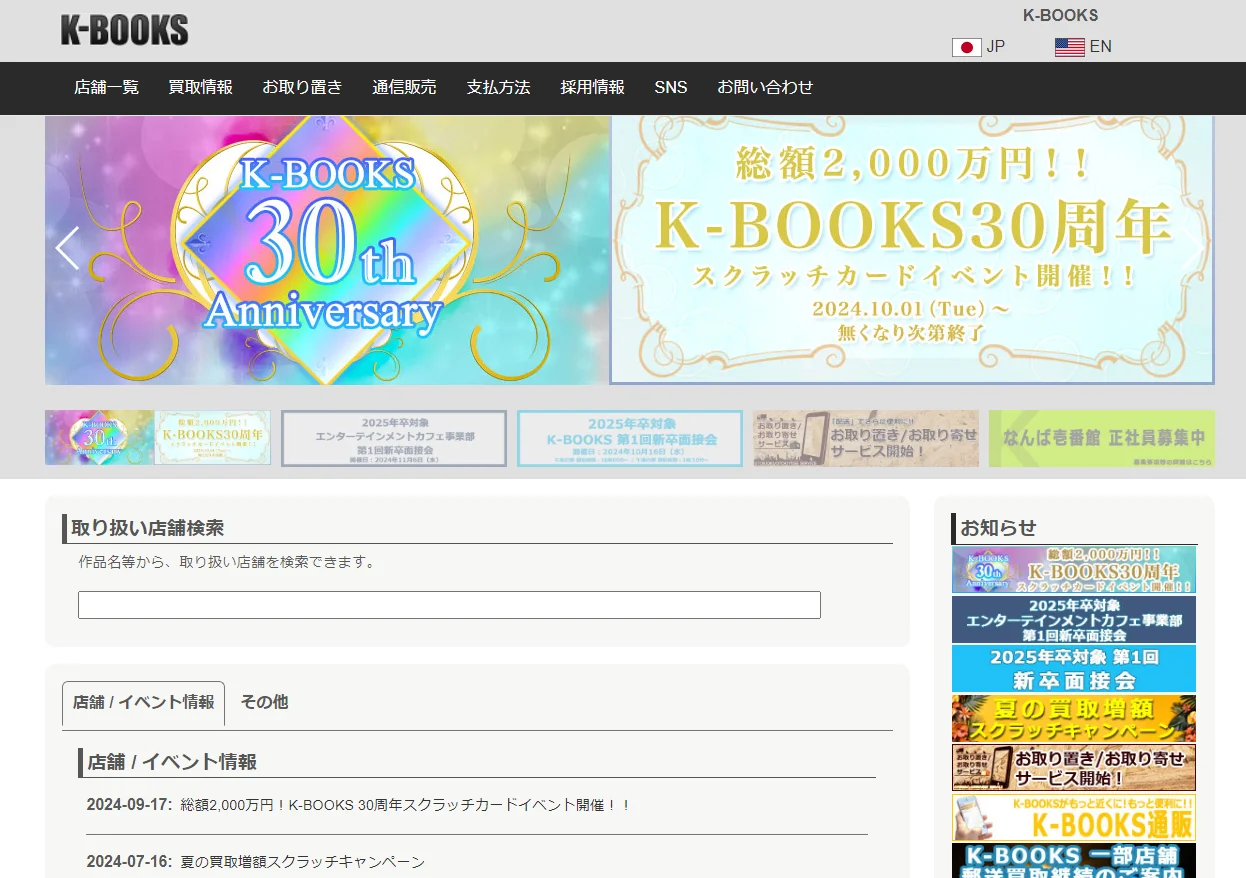Open 通信販売 menu item
Viewport: 1246px width, 878px height.
(x=404, y=87)
